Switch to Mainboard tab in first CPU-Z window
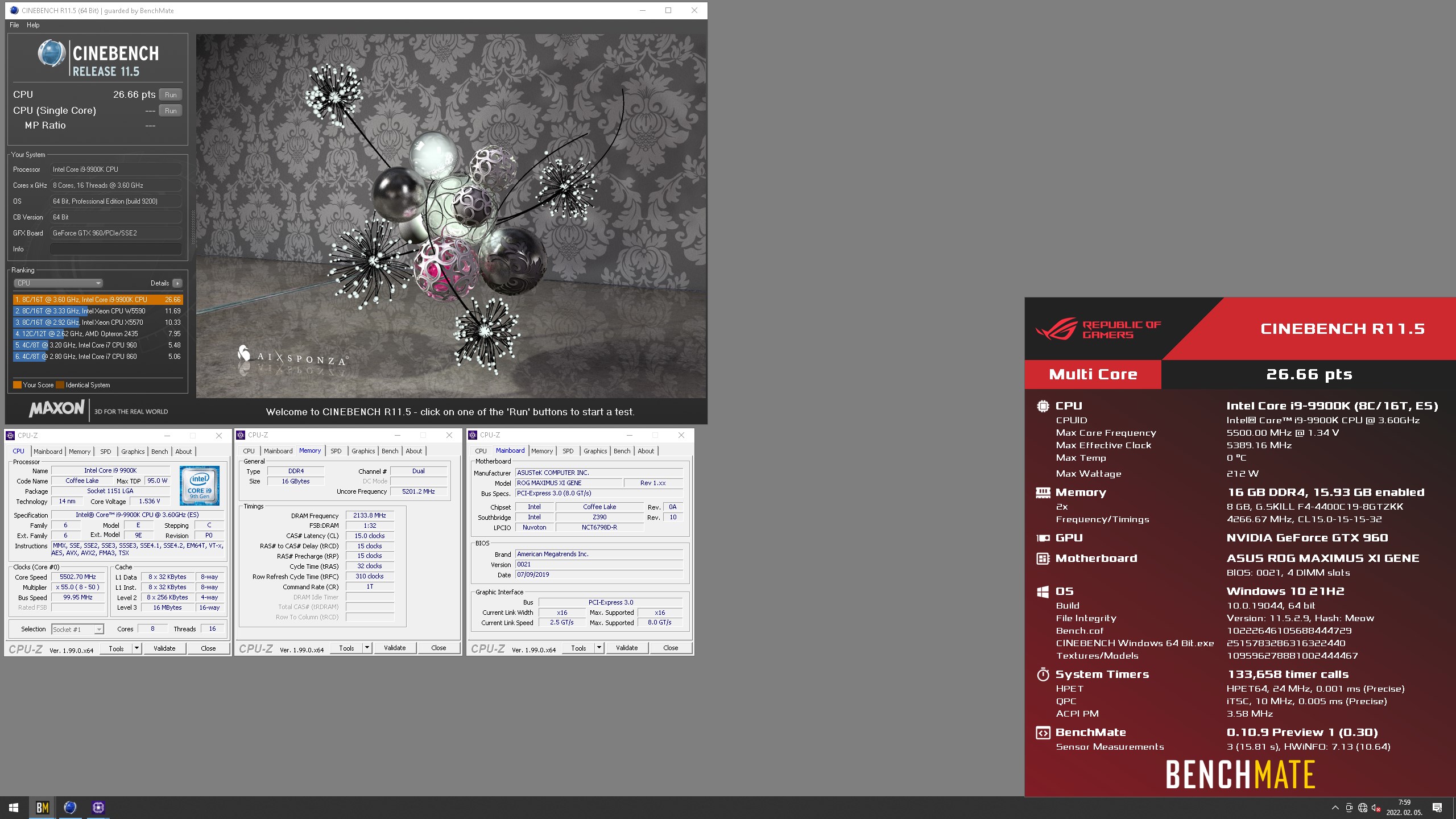1456x819 pixels. coord(48,452)
